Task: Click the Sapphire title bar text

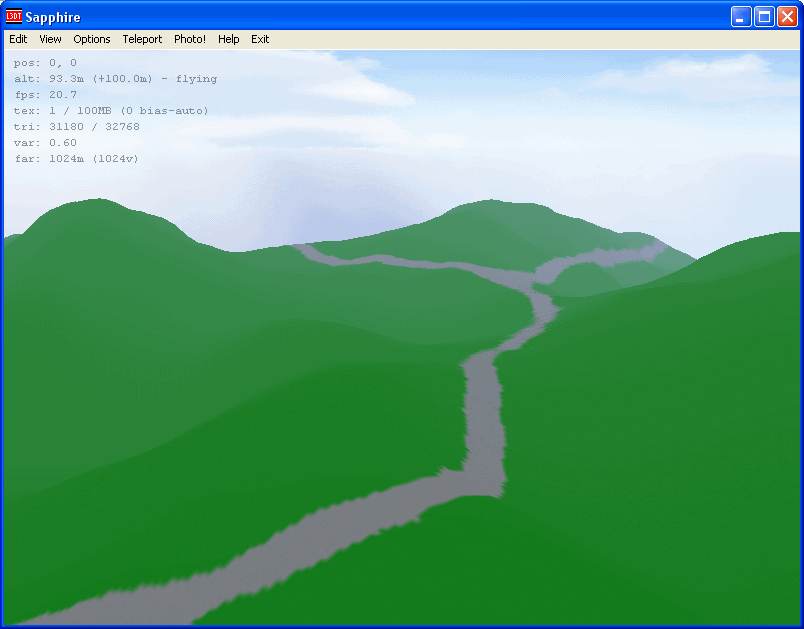Action: [53, 17]
